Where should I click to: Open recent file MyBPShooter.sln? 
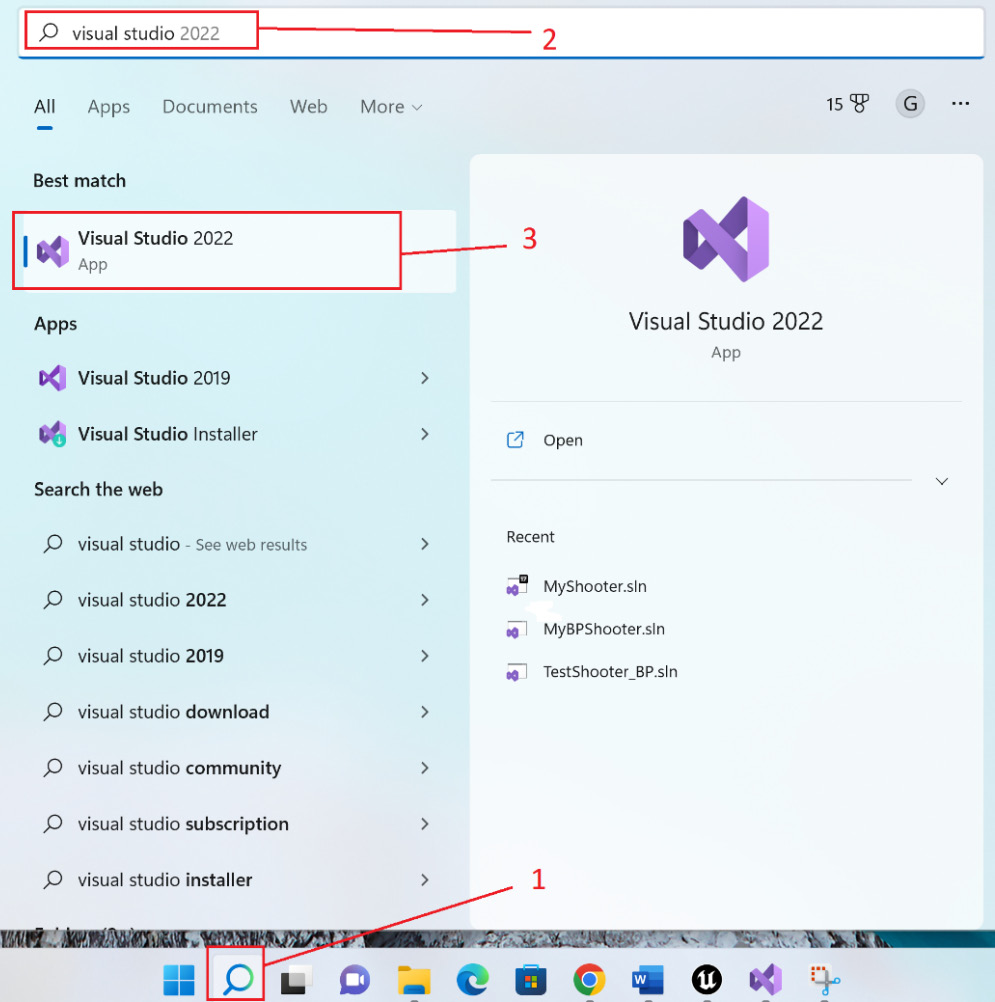click(604, 629)
